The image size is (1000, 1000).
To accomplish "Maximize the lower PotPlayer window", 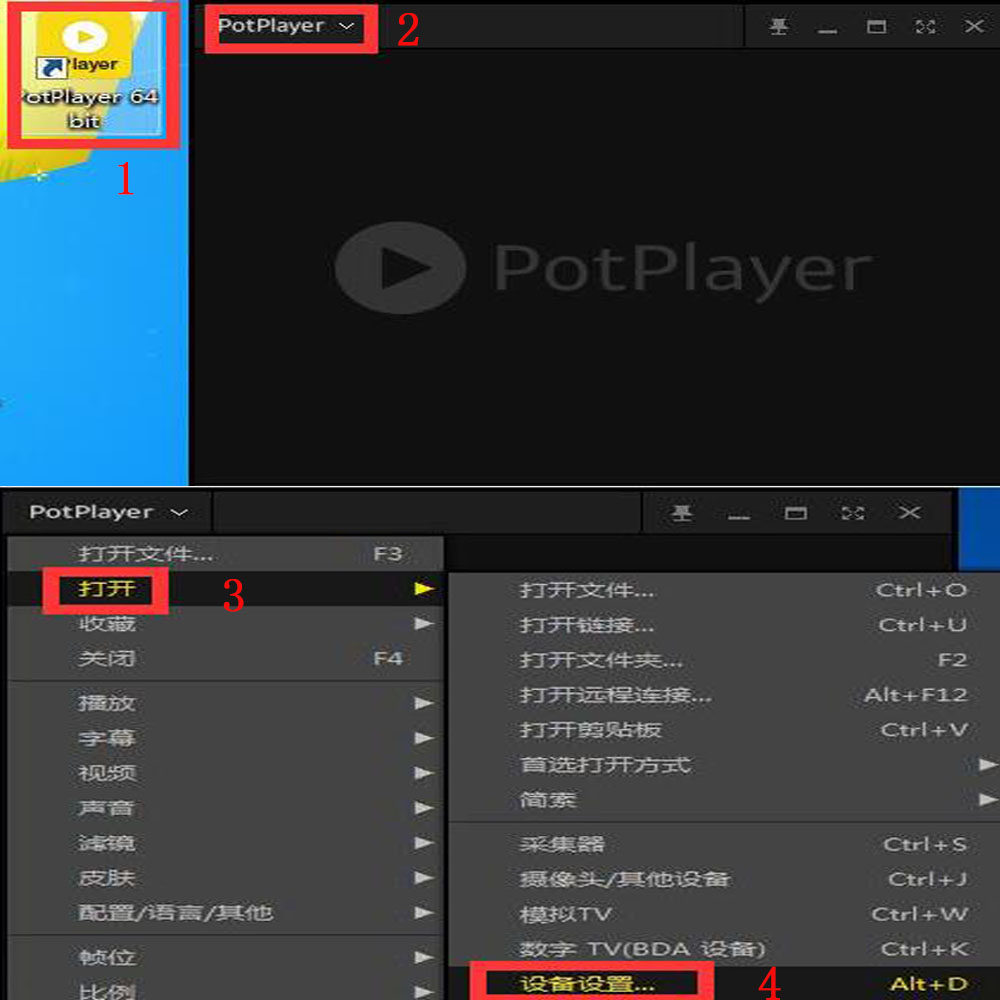I will point(795,513).
